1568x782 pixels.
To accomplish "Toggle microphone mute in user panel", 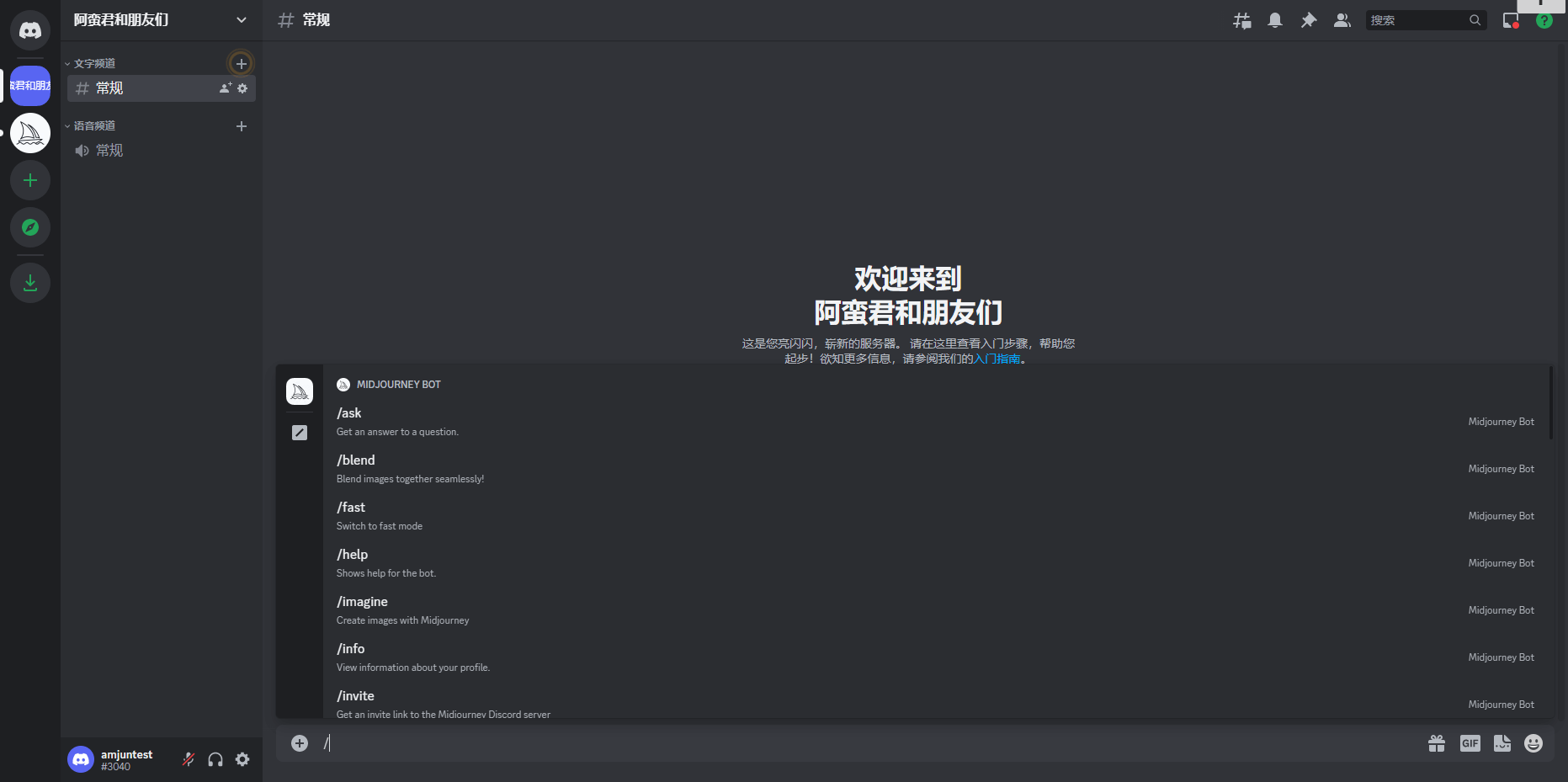I will pos(189,759).
